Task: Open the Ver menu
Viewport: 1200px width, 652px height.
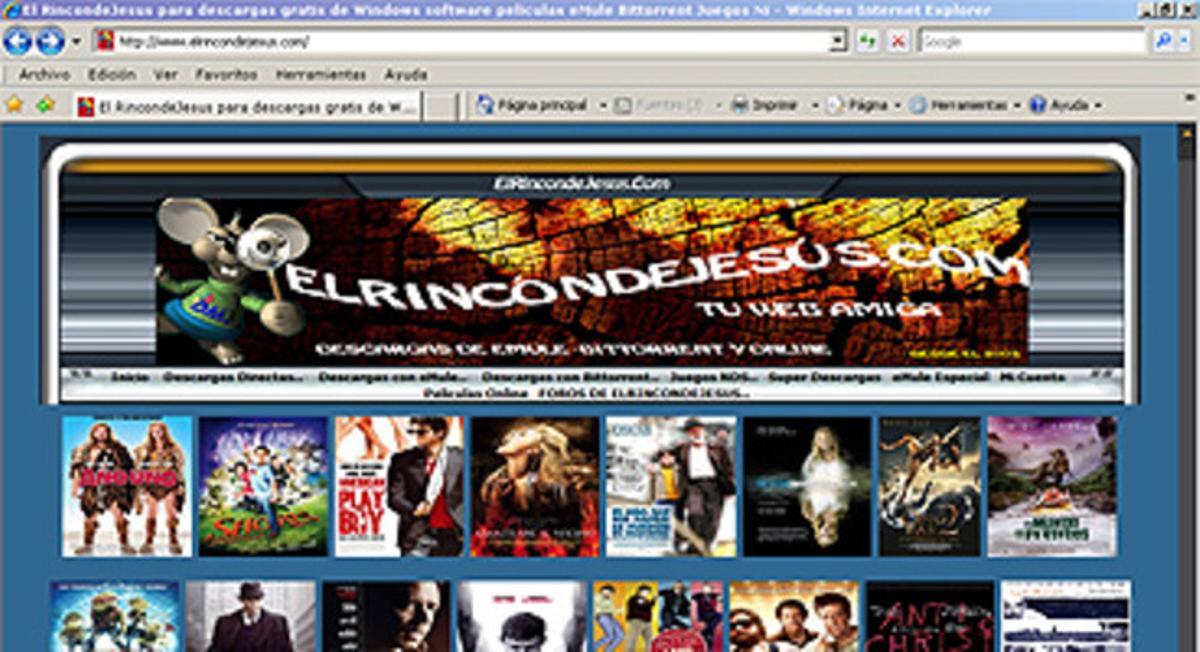Action: click(x=165, y=75)
